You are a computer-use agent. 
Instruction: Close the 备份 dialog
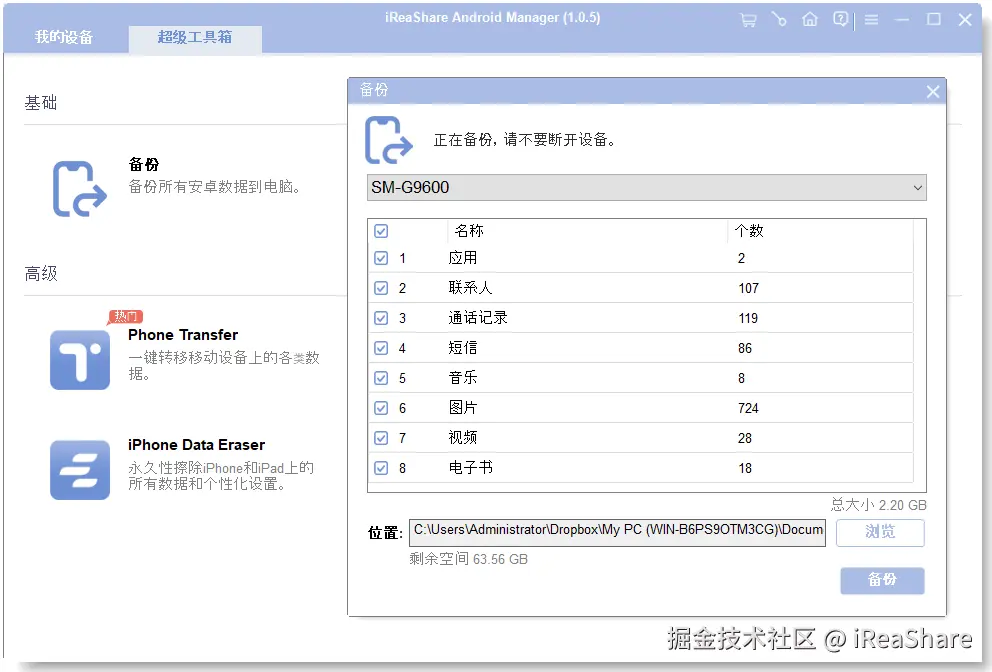tap(932, 91)
